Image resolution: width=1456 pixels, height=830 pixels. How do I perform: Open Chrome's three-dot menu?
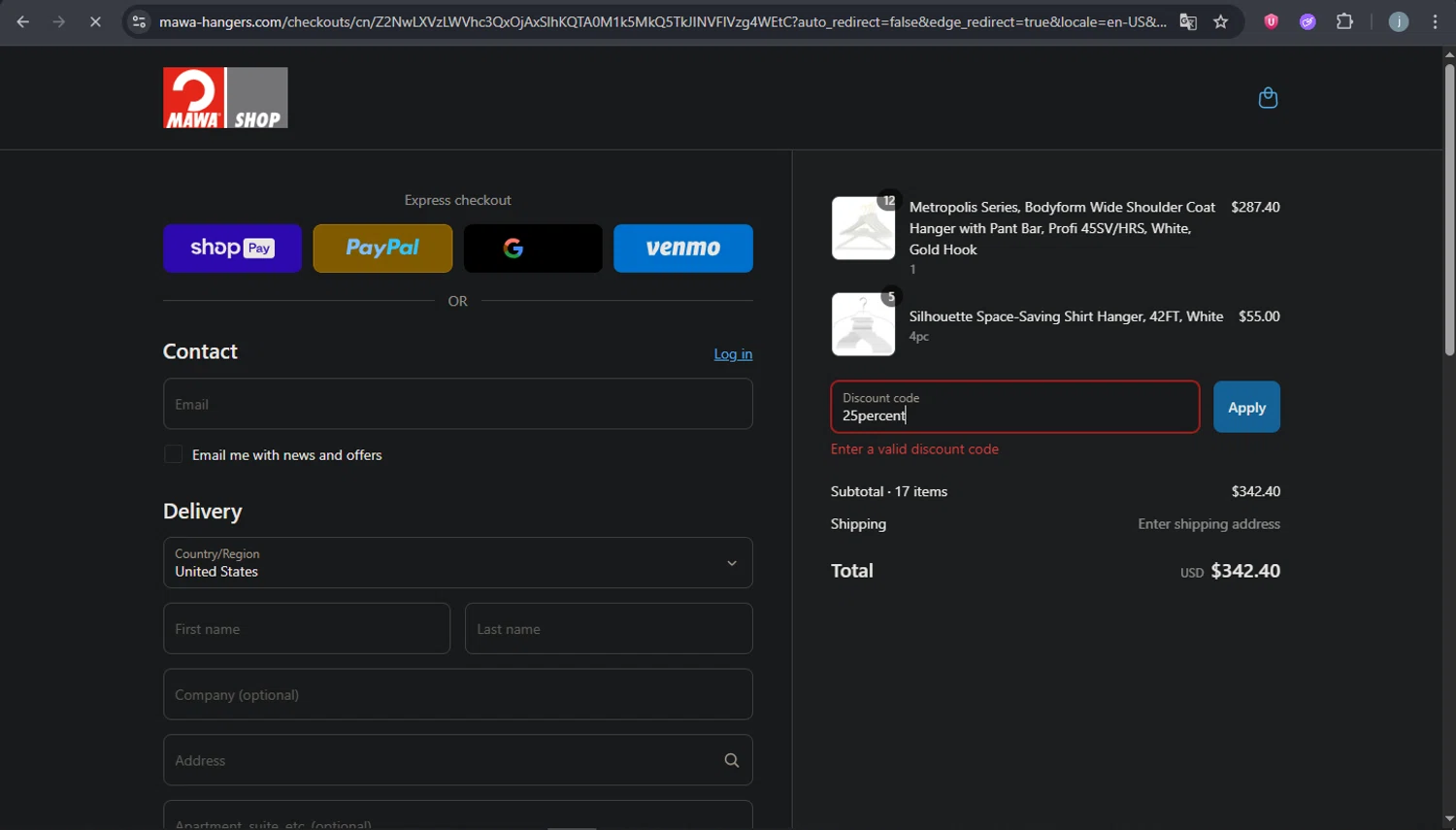pos(1435,21)
